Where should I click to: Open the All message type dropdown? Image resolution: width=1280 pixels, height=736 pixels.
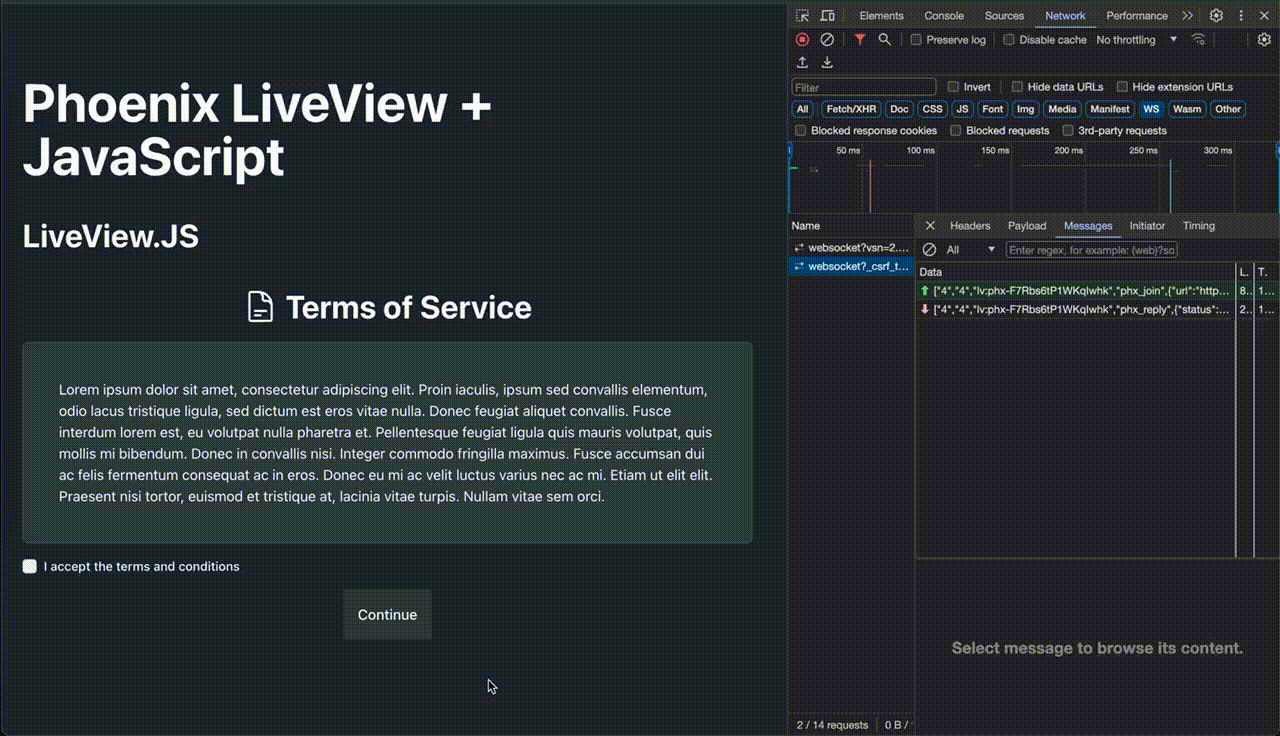pos(971,250)
